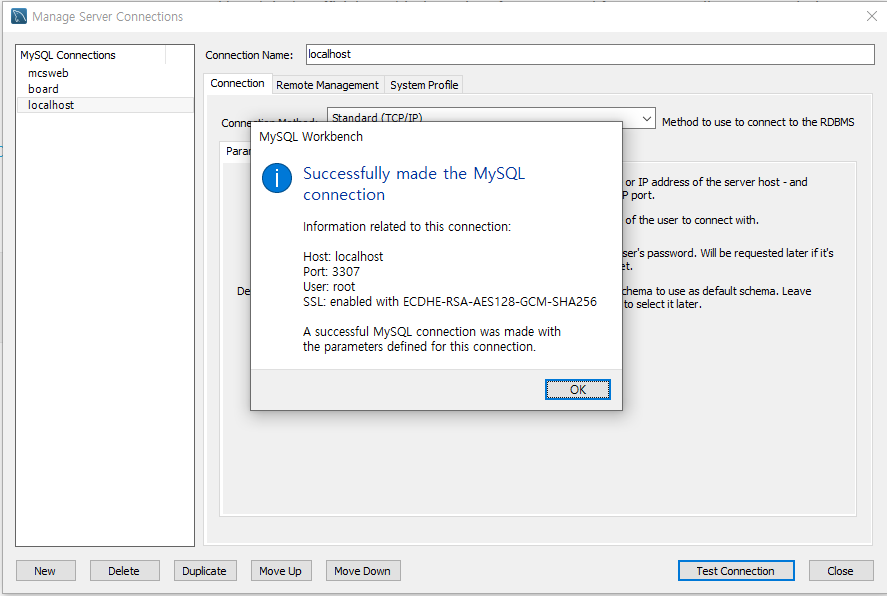Viewport: 887px width, 596px height.
Task: Click the Test Connection button
Action: [736, 571]
